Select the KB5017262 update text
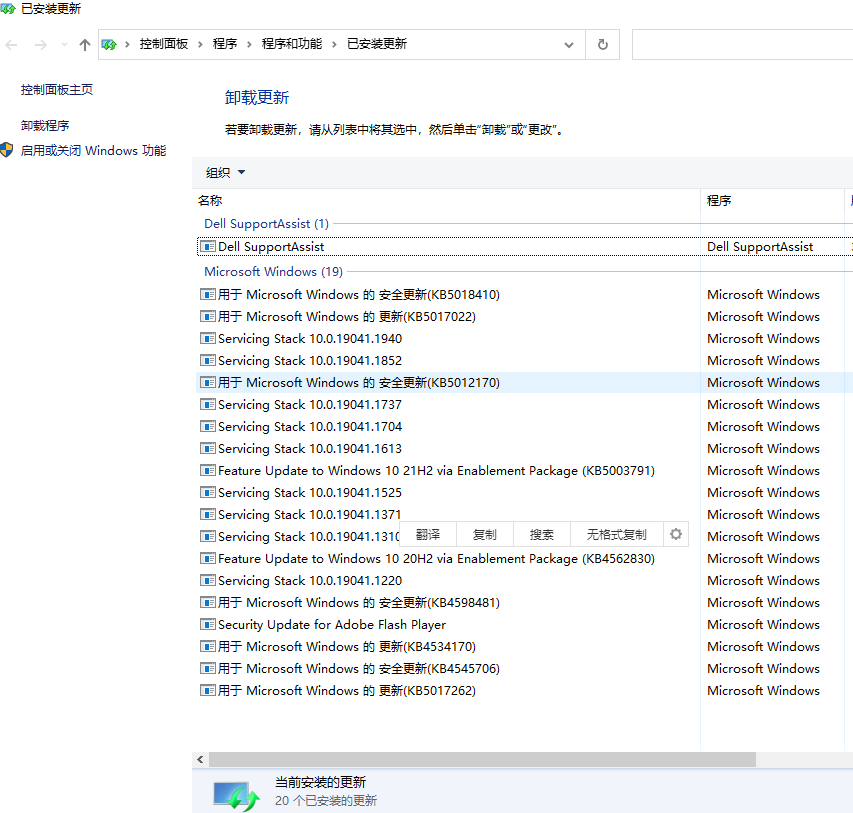The height and width of the screenshot is (813, 853). [x=347, y=691]
